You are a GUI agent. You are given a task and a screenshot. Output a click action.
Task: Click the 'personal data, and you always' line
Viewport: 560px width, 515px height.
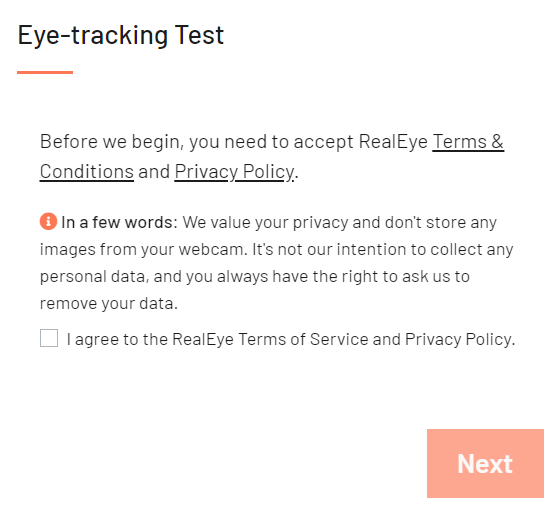154,277
